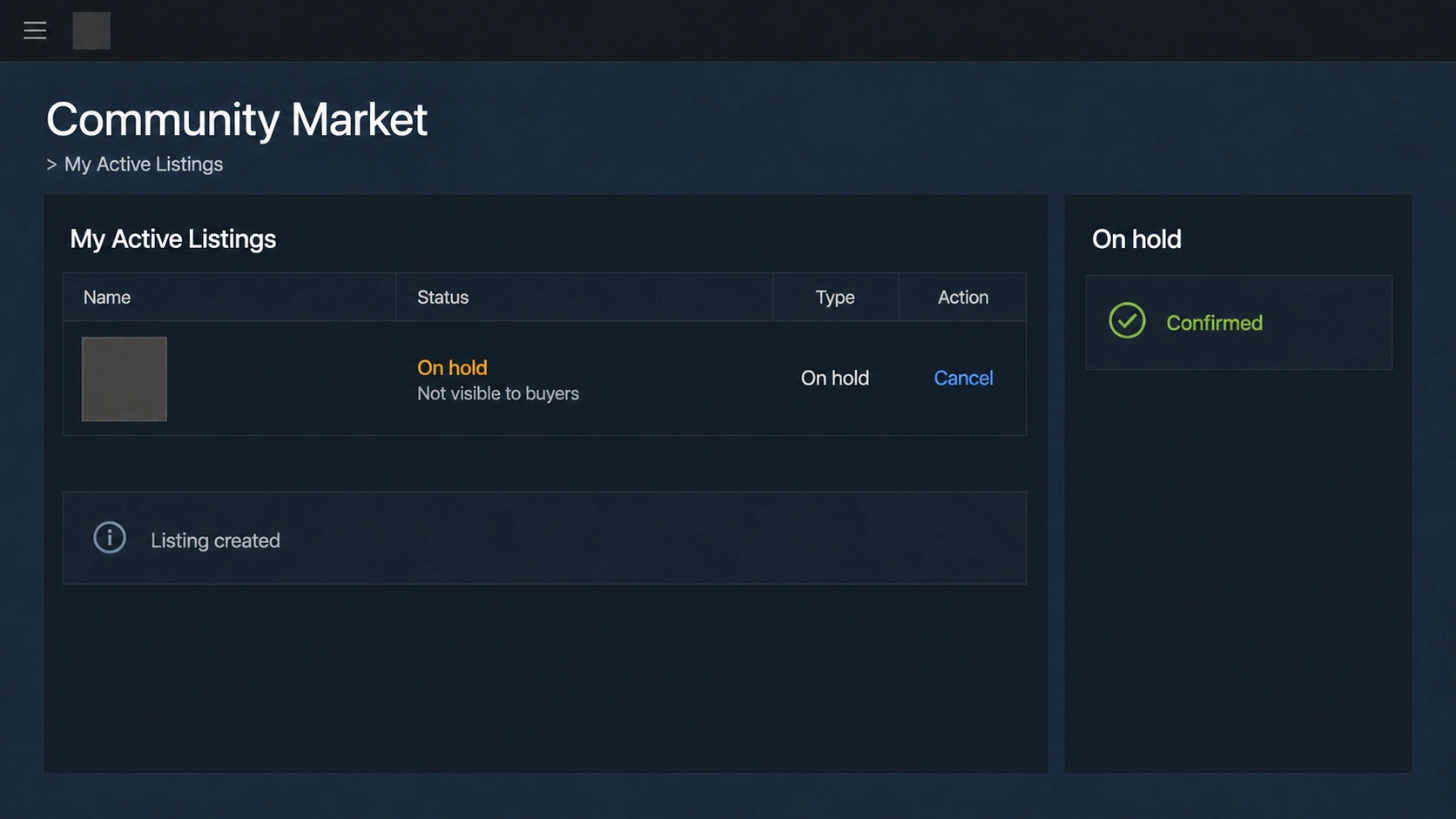Open the hamburger menu icon

pos(35,30)
